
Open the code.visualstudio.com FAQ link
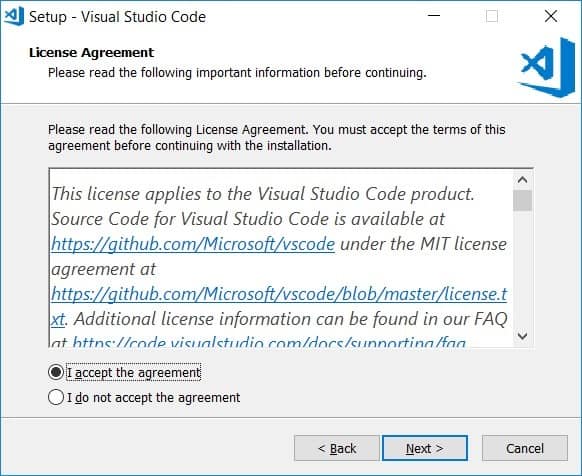tap(269, 342)
